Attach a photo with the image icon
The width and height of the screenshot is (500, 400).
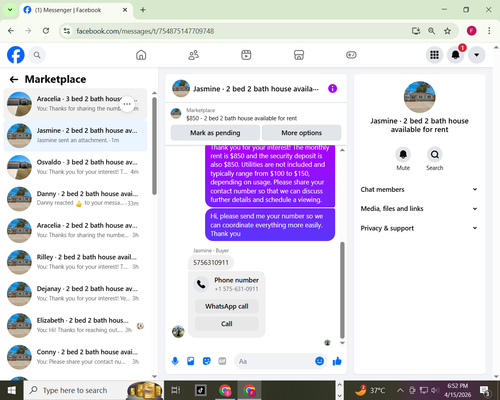click(x=191, y=361)
